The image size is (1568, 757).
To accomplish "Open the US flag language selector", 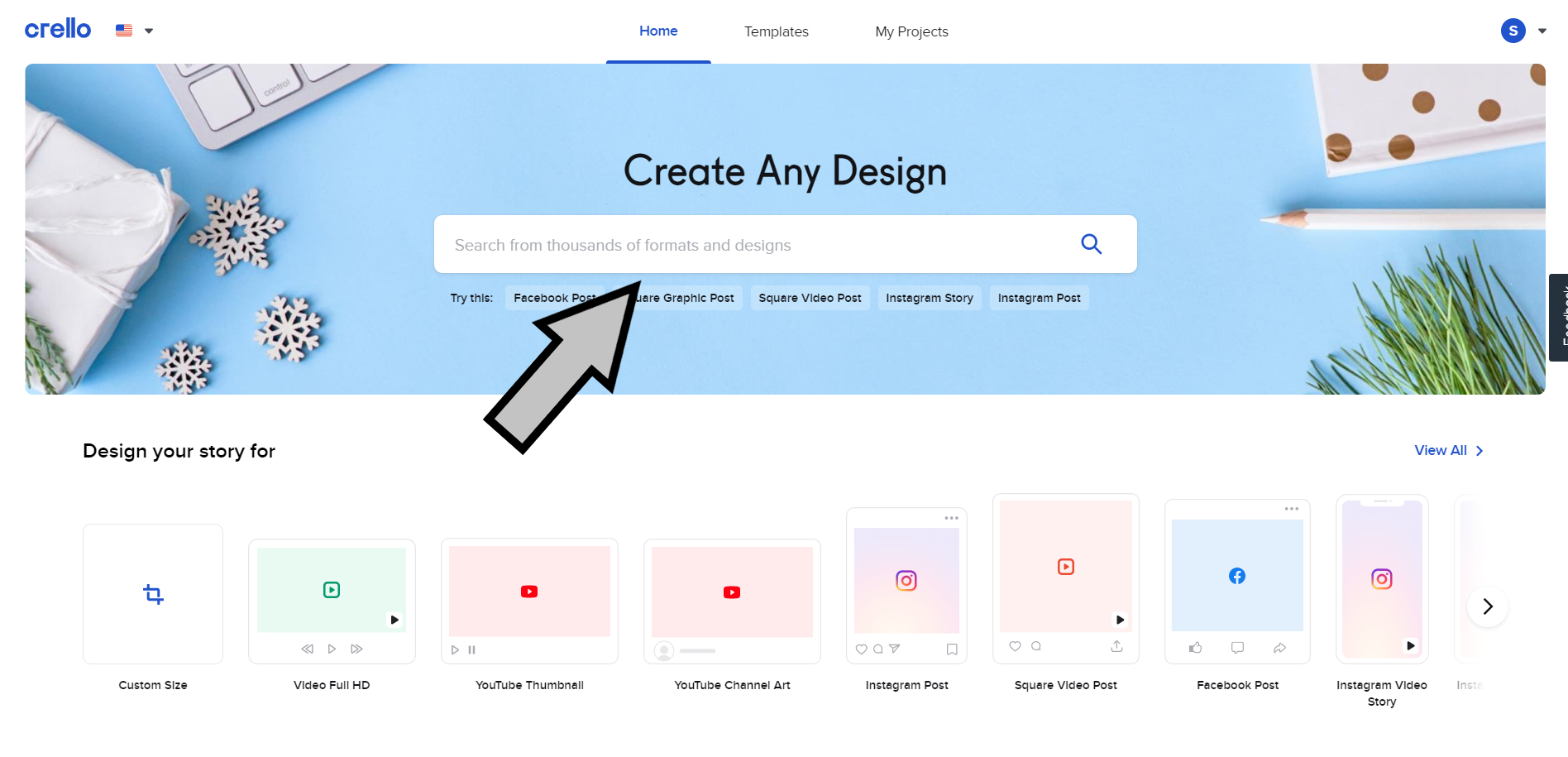I will pos(134,31).
